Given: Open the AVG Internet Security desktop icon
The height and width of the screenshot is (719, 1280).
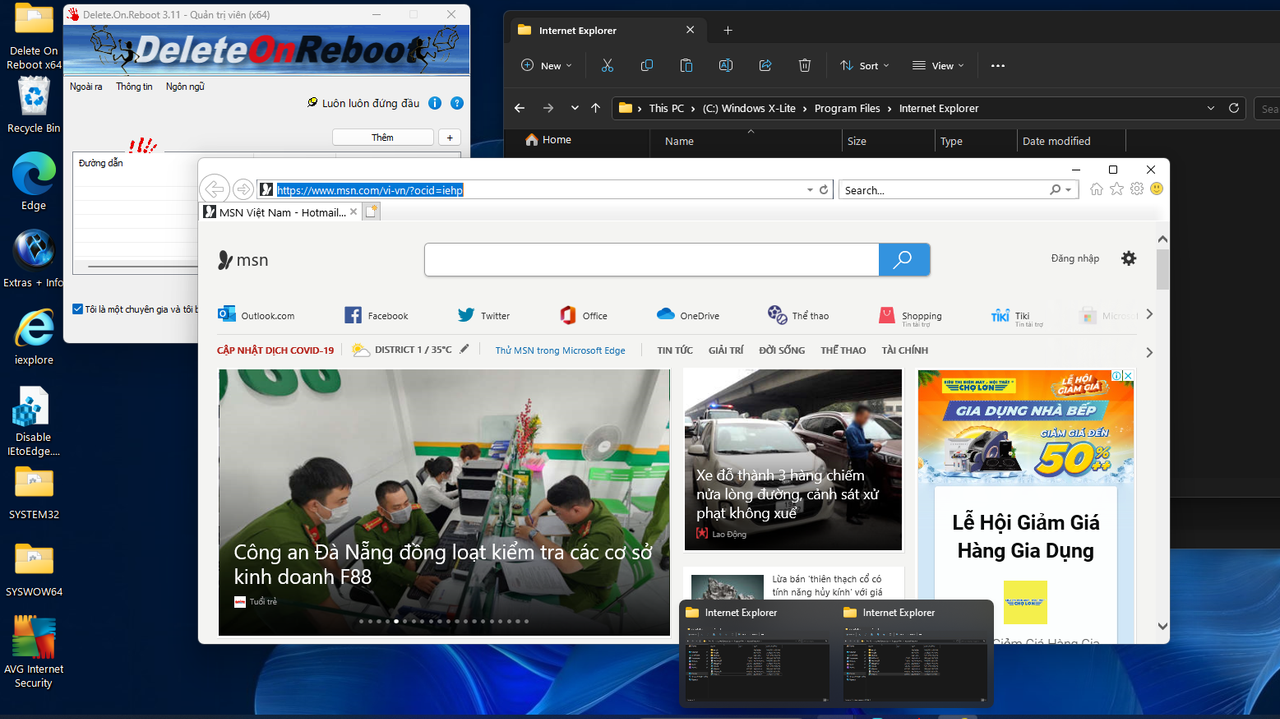Looking at the screenshot, I should coord(34,652).
